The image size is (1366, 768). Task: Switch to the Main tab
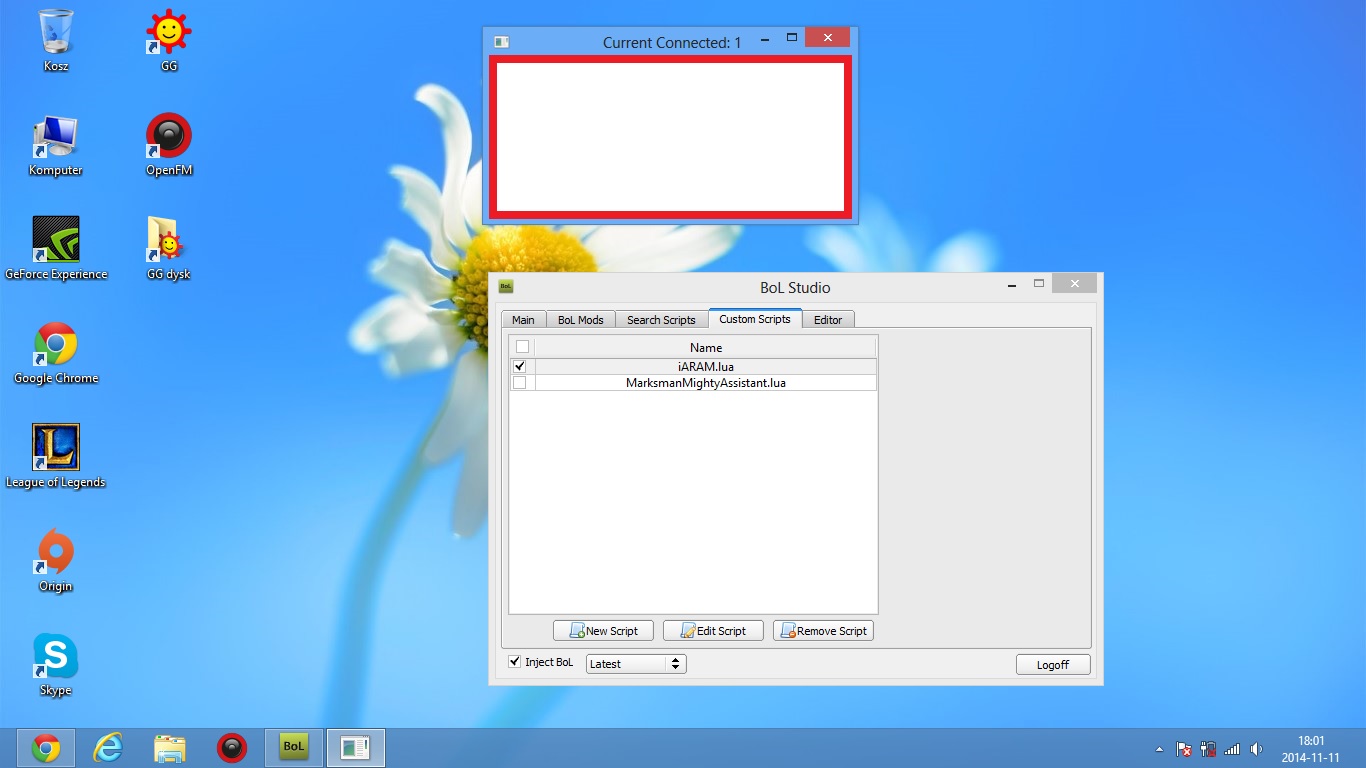click(x=523, y=320)
